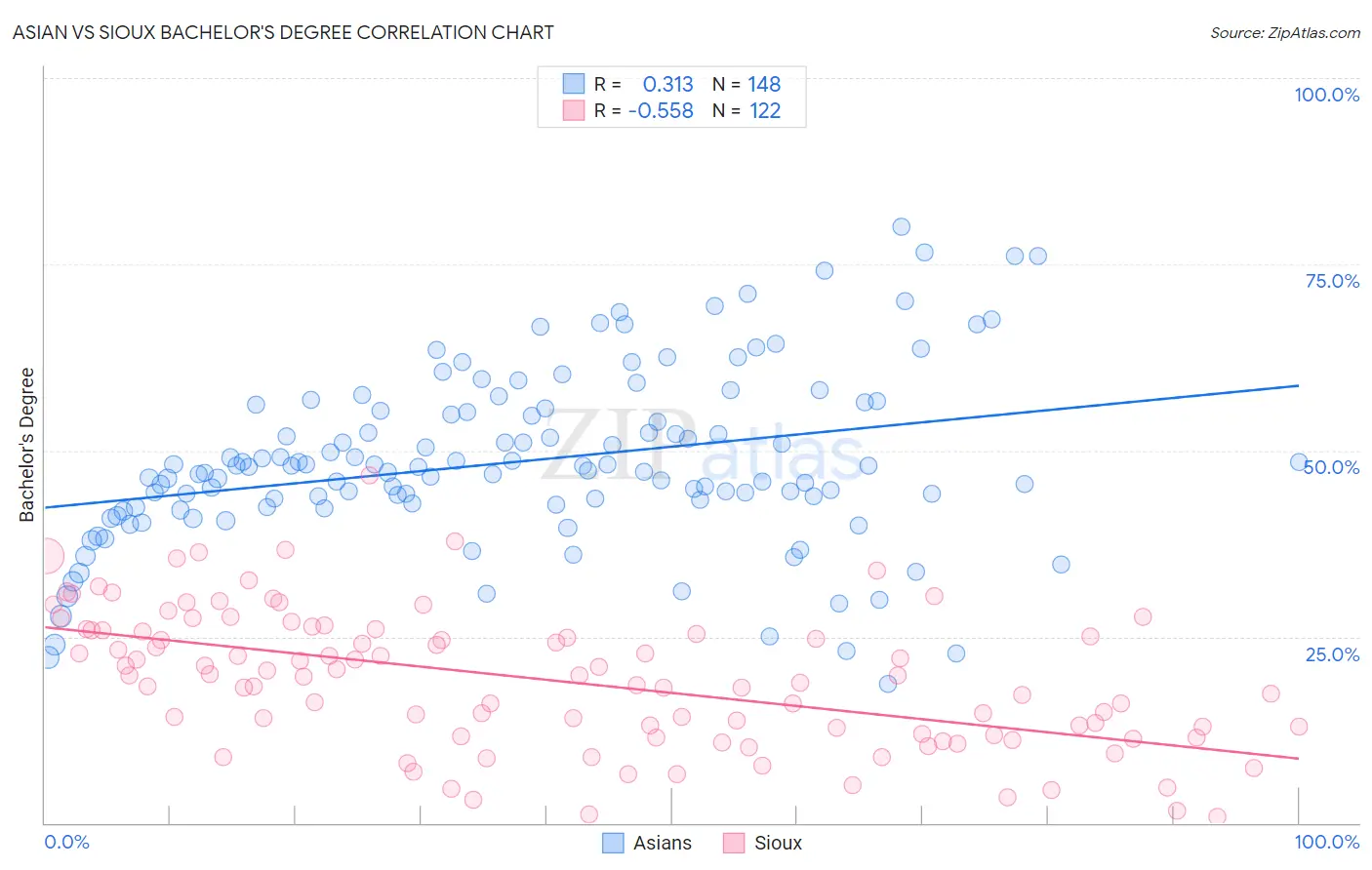Click the R value -0.558 in legend
The width and height of the screenshot is (1372, 870).
(661, 110)
